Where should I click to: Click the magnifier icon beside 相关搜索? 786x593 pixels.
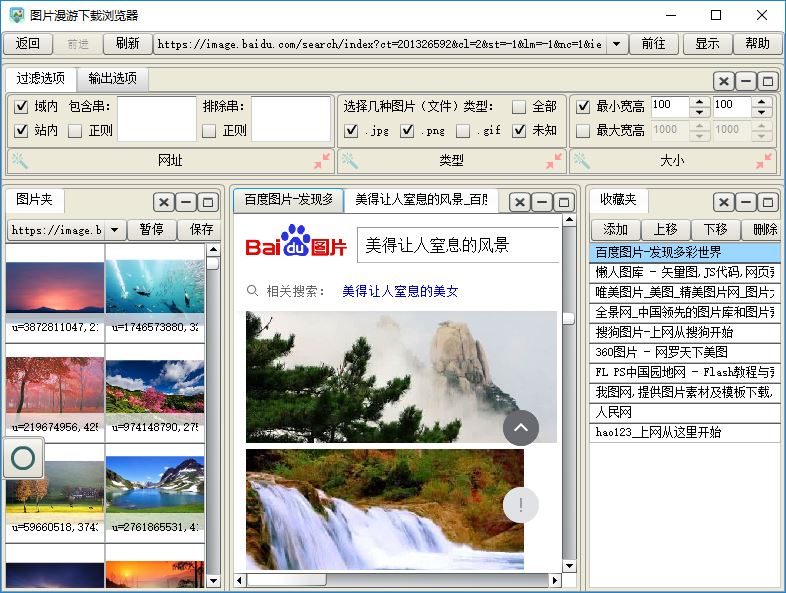click(x=252, y=291)
